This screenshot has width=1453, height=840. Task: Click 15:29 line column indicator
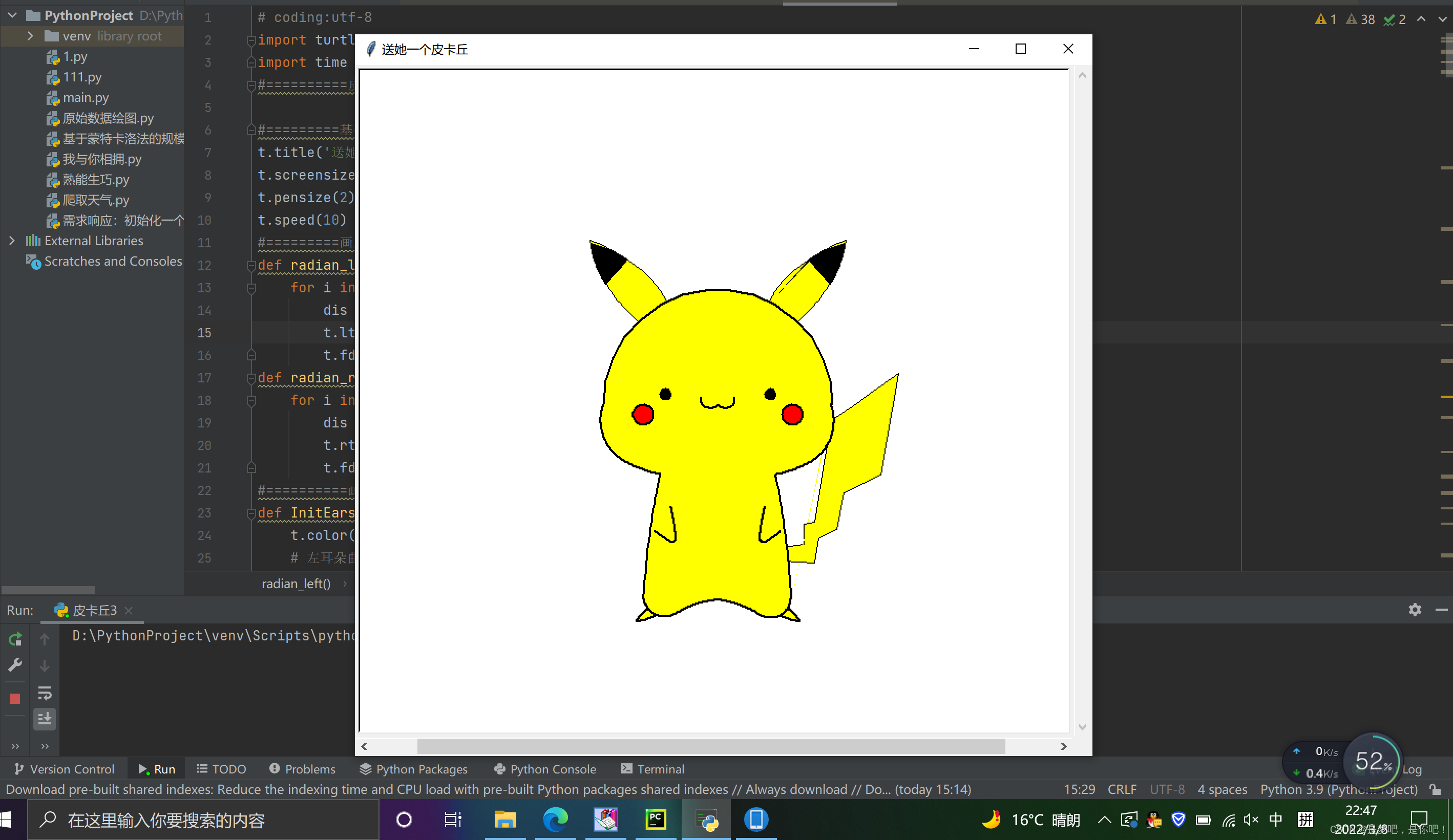tap(1079, 789)
